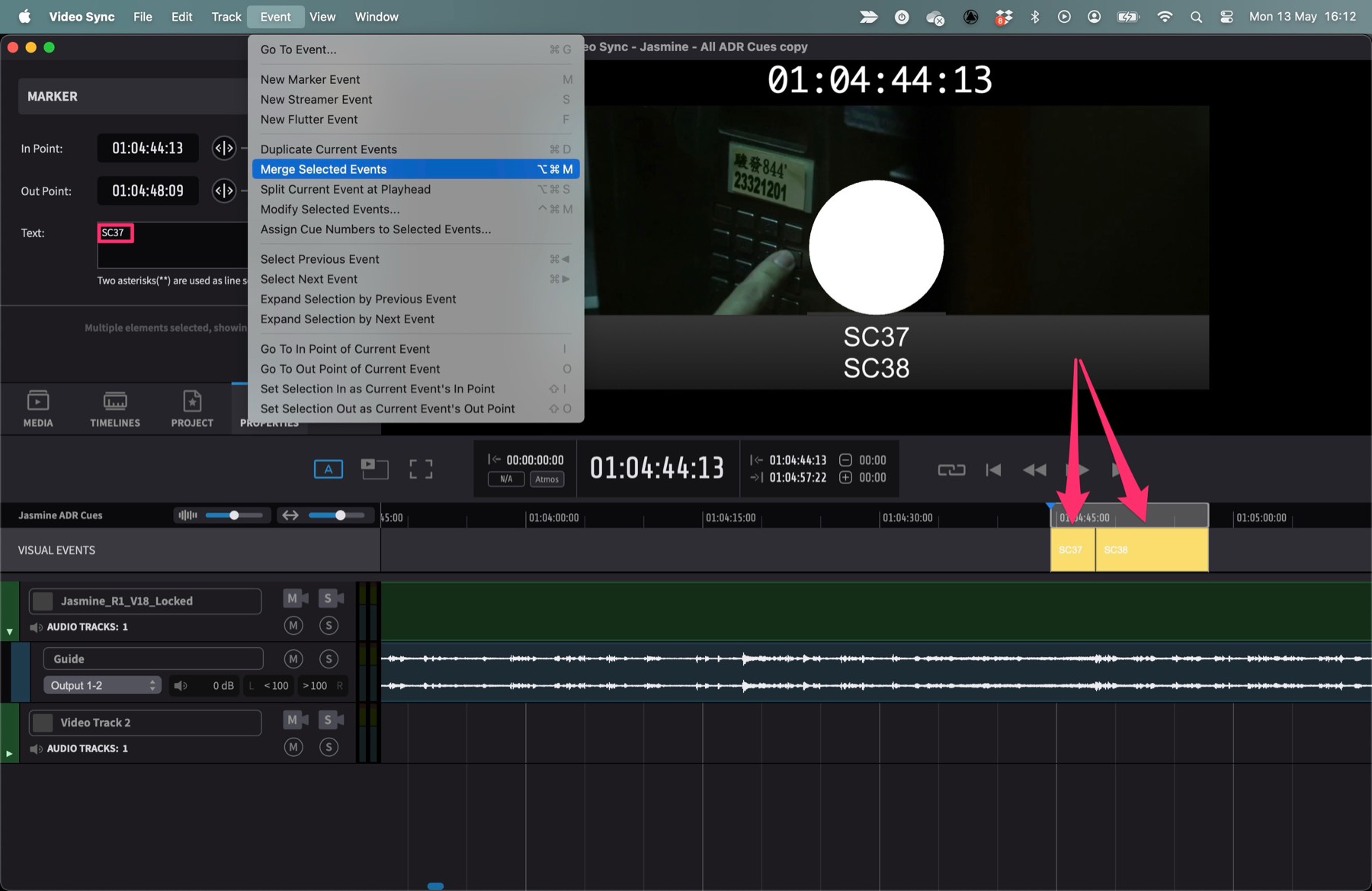Solo video on Video Track 2
The width and height of the screenshot is (1372, 891).
[331, 720]
